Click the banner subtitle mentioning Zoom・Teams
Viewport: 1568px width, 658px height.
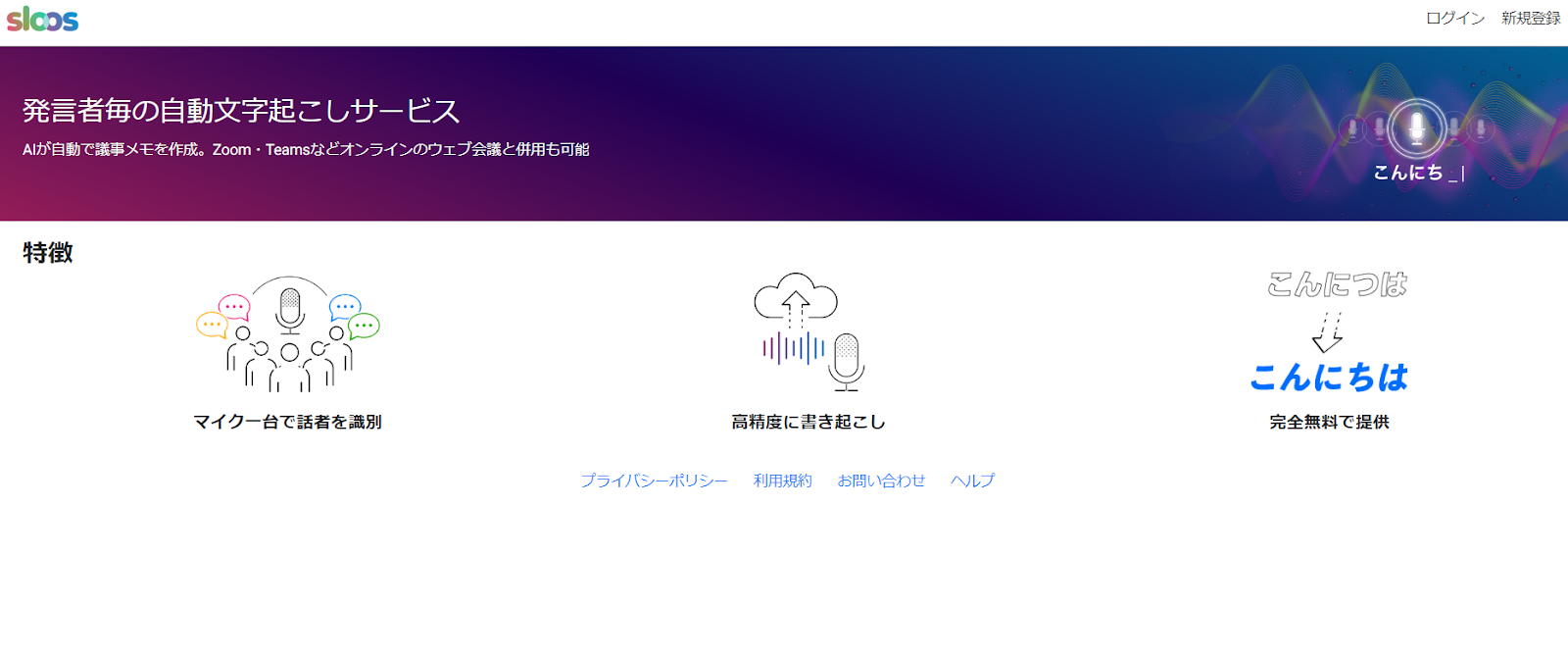pos(306,150)
